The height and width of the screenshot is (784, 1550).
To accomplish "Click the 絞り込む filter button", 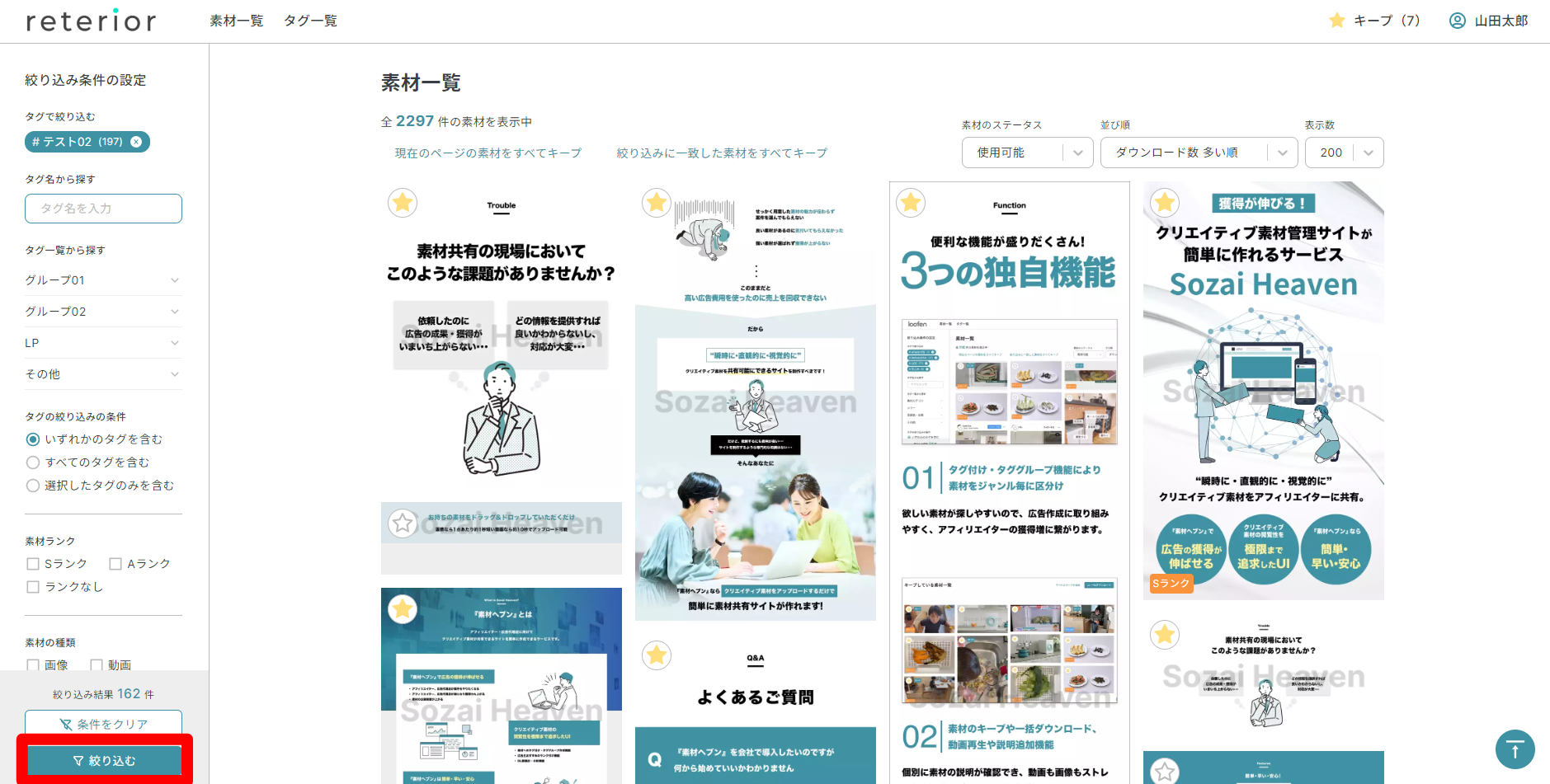I will coord(104,760).
